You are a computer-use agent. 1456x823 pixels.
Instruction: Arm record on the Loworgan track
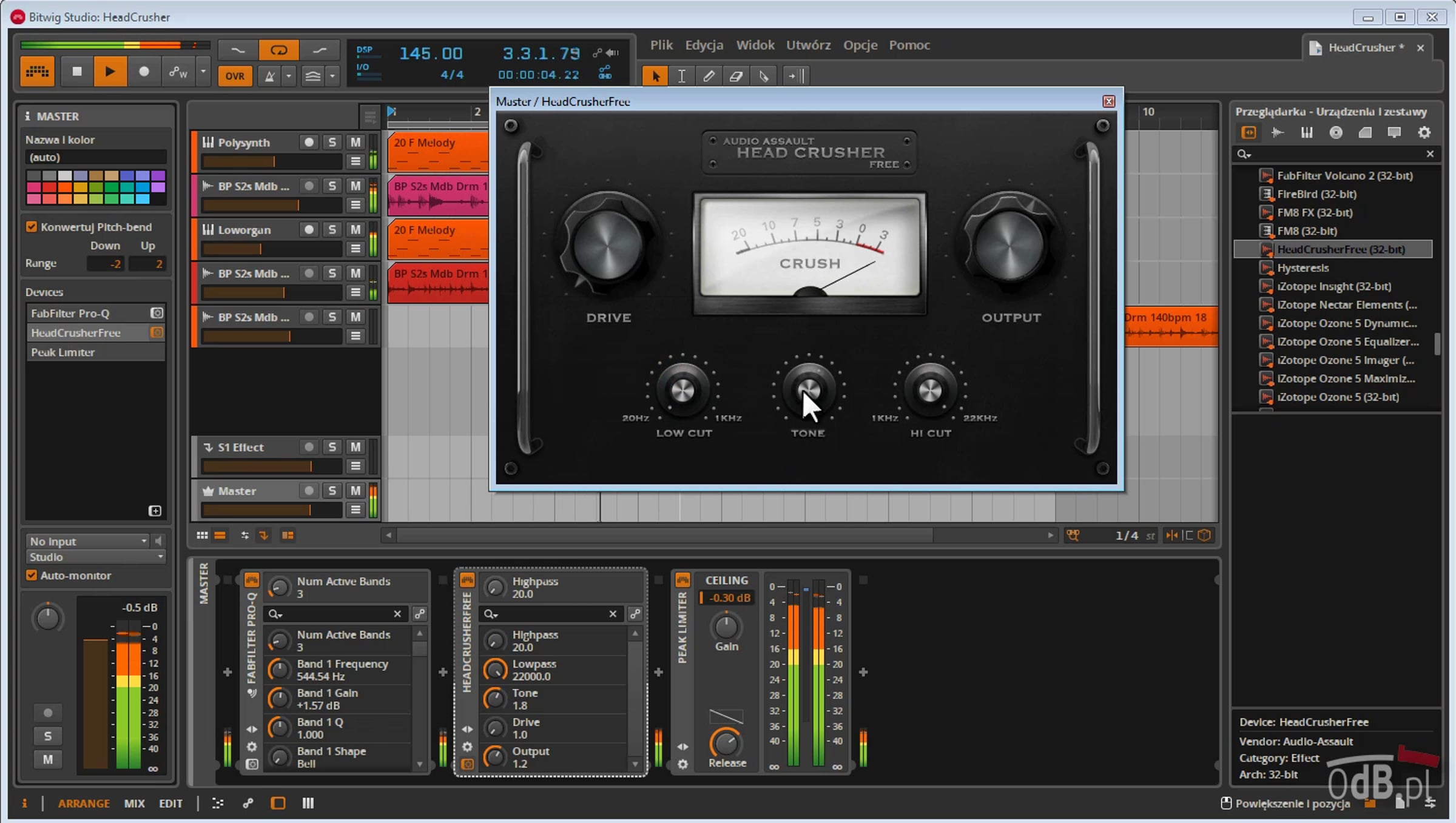click(309, 229)
